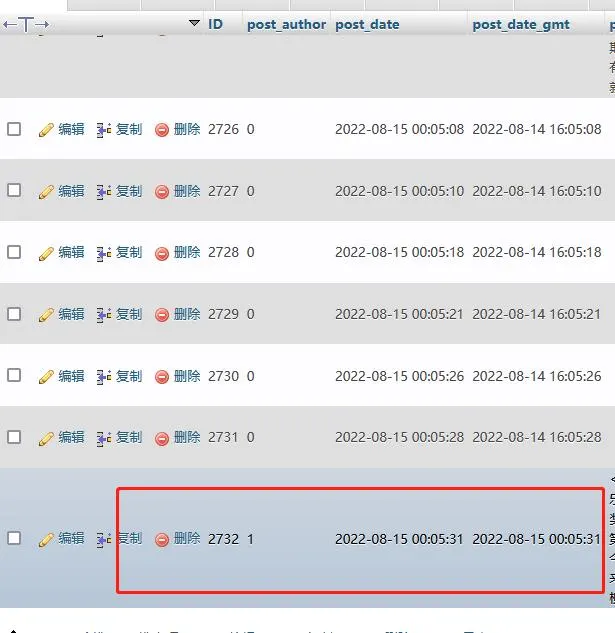The height and width of the screenshot is (633, 615).
Task: Click post_date 2022-08-15 00:05:10
Action: (x=399, y=191)
